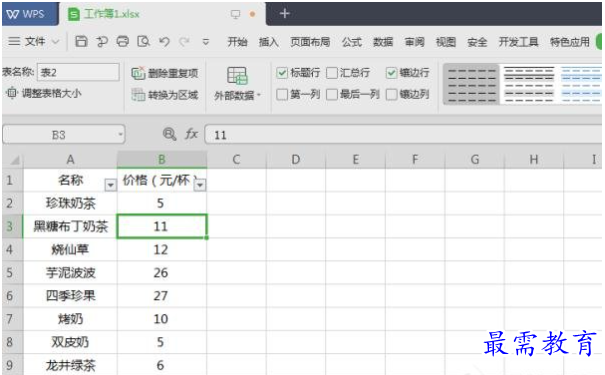Click the cell 芋泥波波
This screenshot has width=605, height=375.
pyautogui.click(x=70, y=273)
